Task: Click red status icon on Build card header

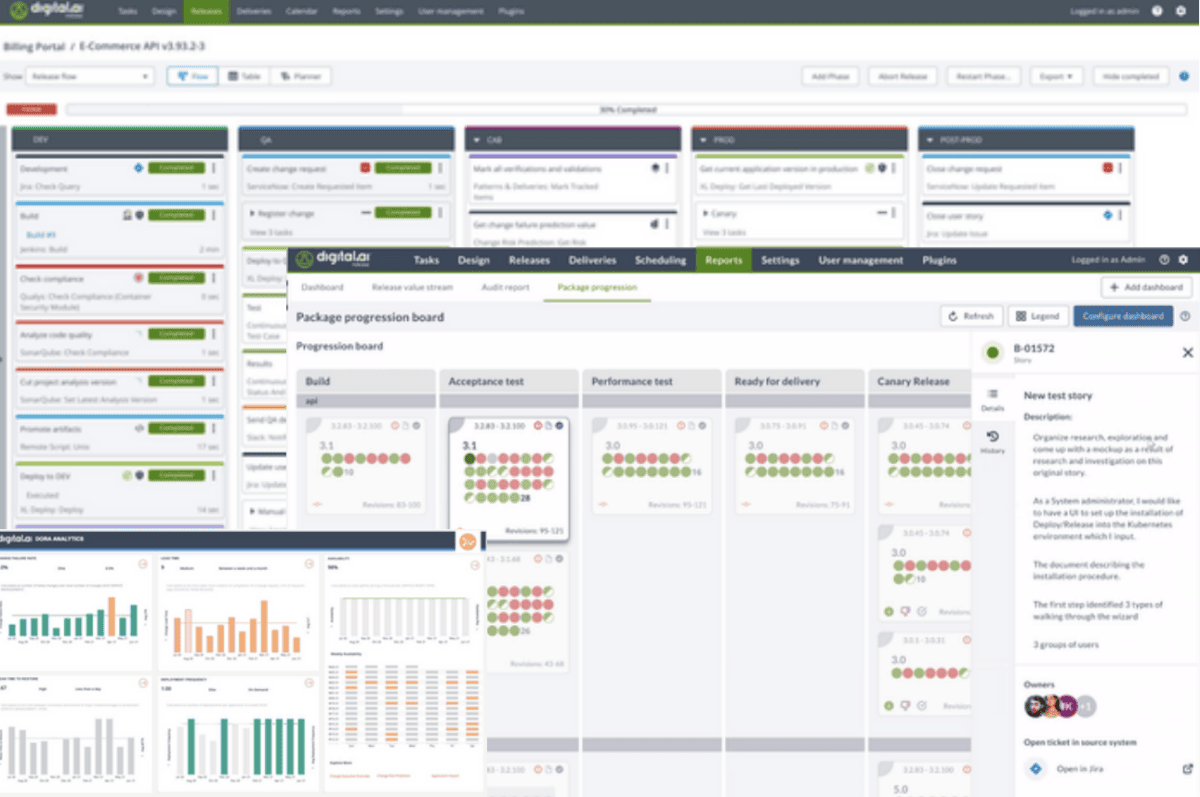Action: pyautogui.click(x=396, y=426)
